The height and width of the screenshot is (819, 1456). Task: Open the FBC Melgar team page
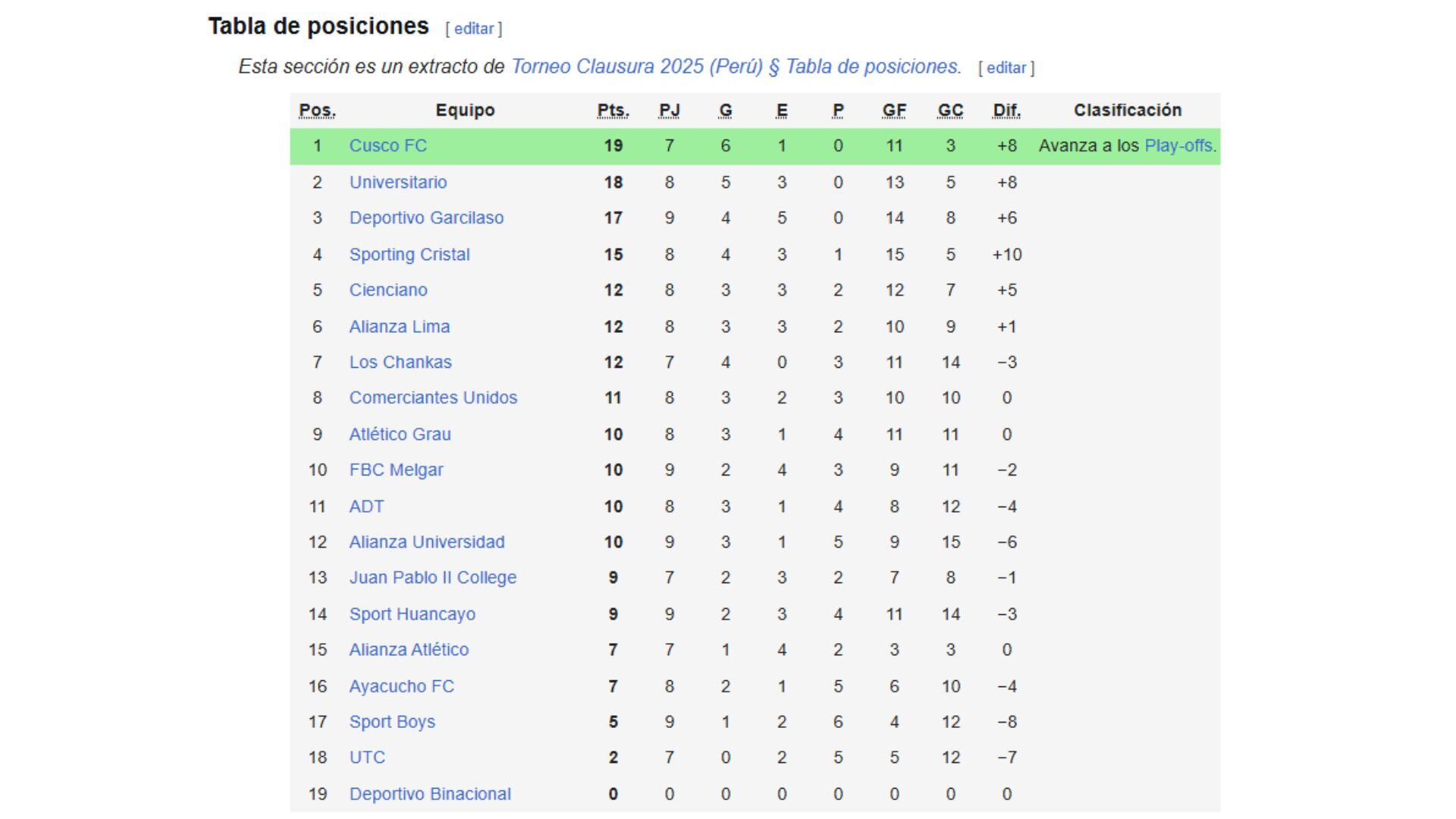pos(396,469)
